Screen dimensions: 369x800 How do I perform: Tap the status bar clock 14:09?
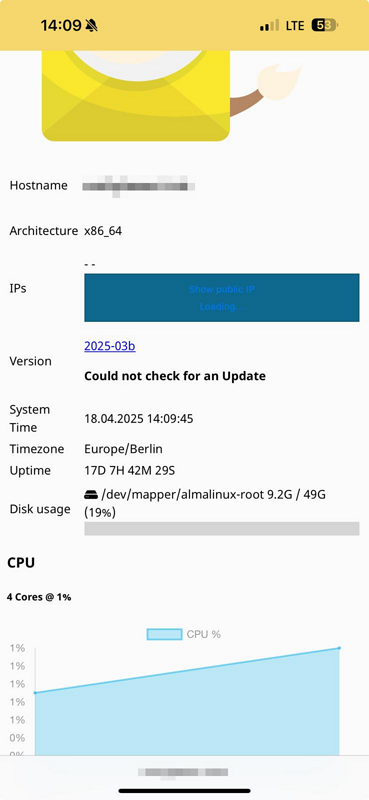pyautogui.click(x=61, y=26)
